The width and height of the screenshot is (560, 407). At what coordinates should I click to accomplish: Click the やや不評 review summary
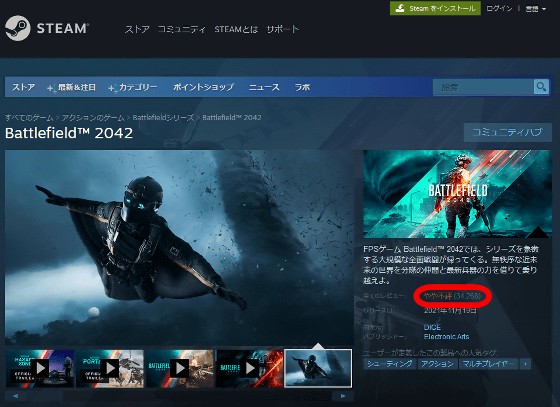click(438, 296)
